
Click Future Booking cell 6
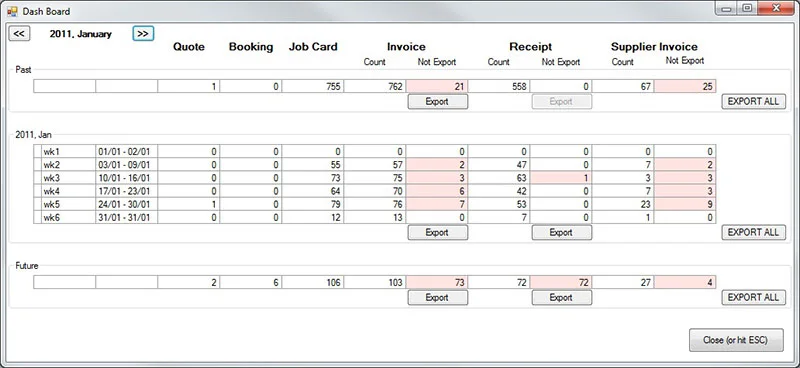251,282
